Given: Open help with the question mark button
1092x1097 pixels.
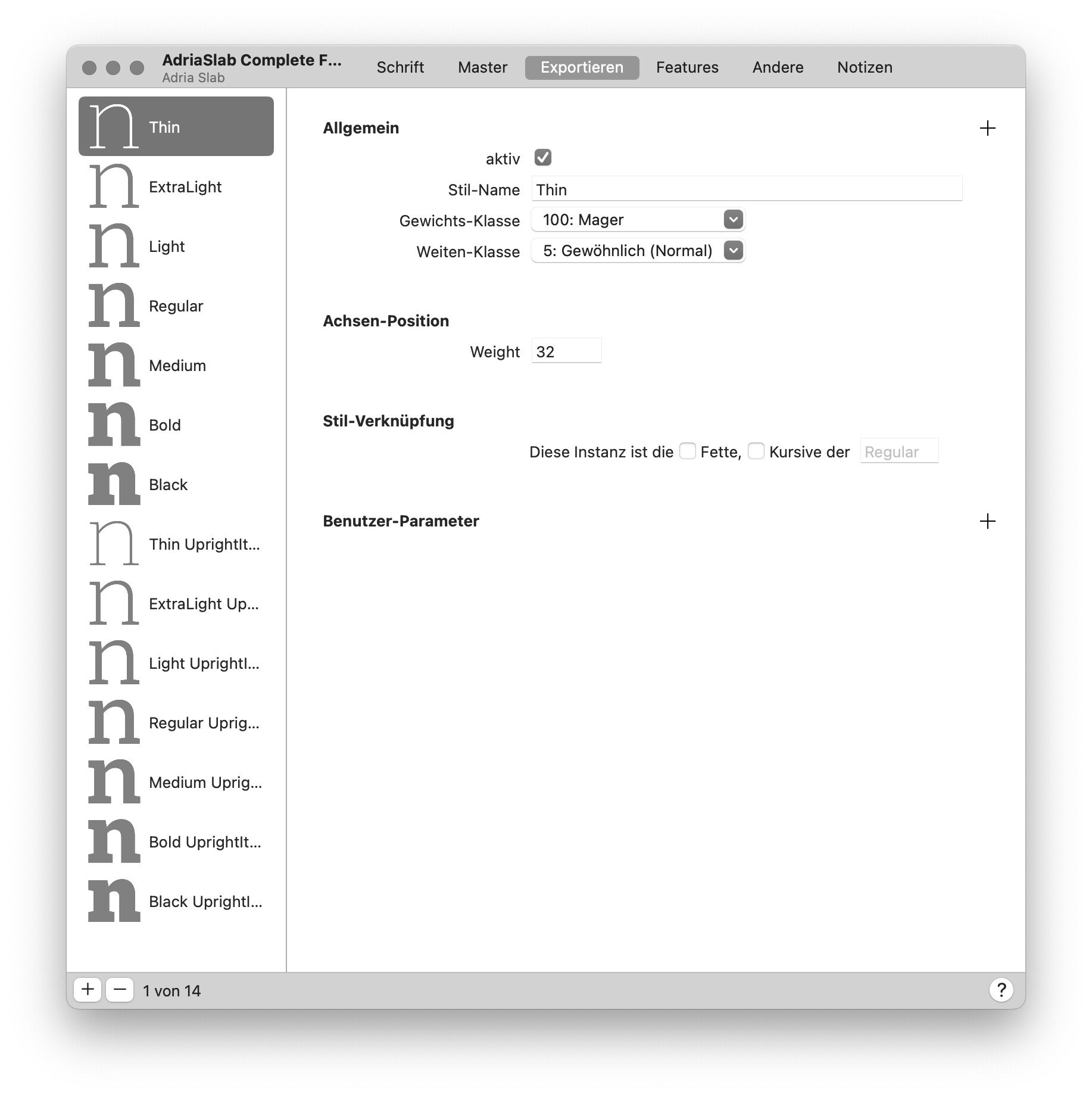Looking at the screenshot, I should (x=1001, y=990).
